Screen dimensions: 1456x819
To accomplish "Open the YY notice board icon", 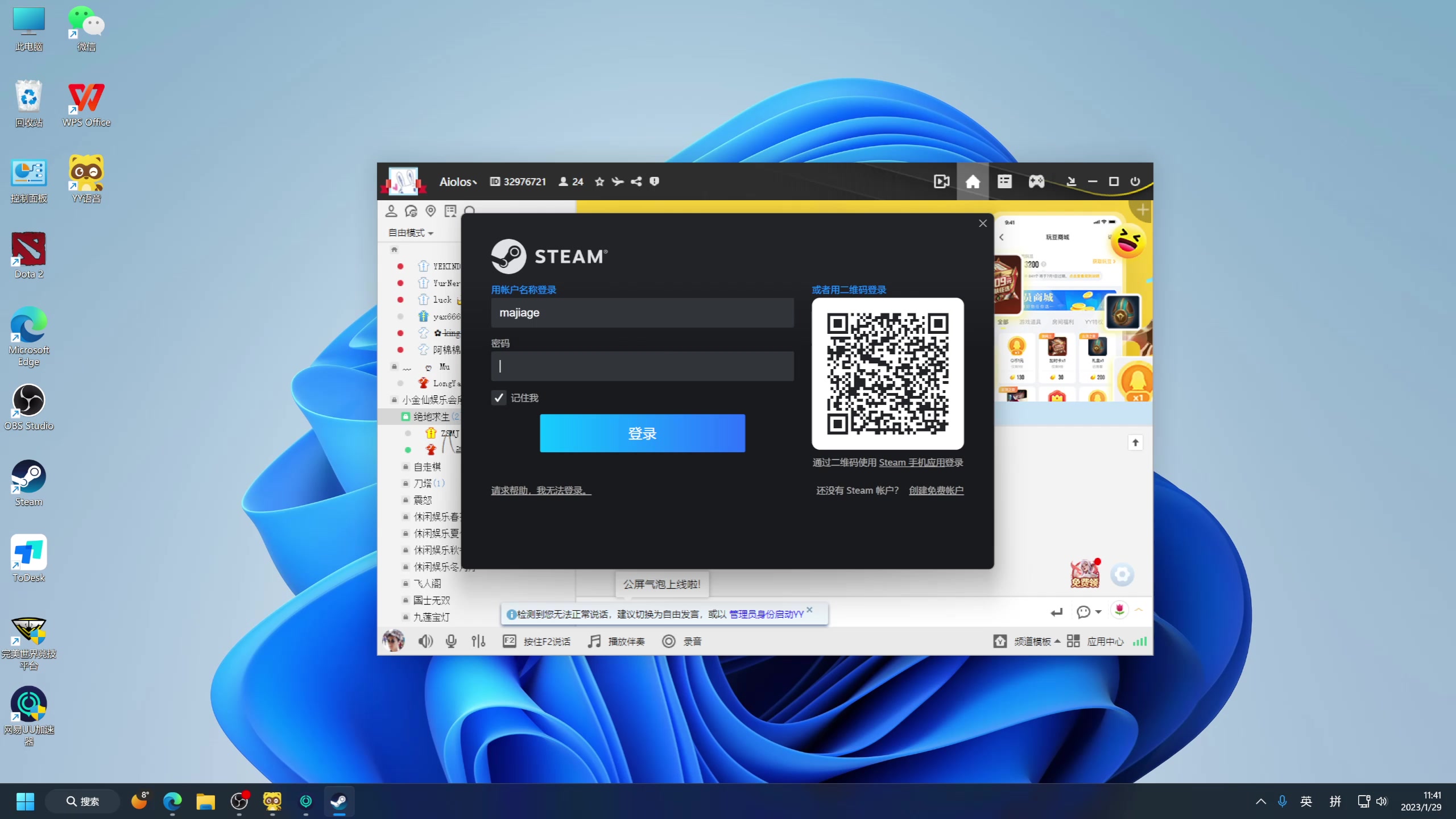I will tap(450, 212).
